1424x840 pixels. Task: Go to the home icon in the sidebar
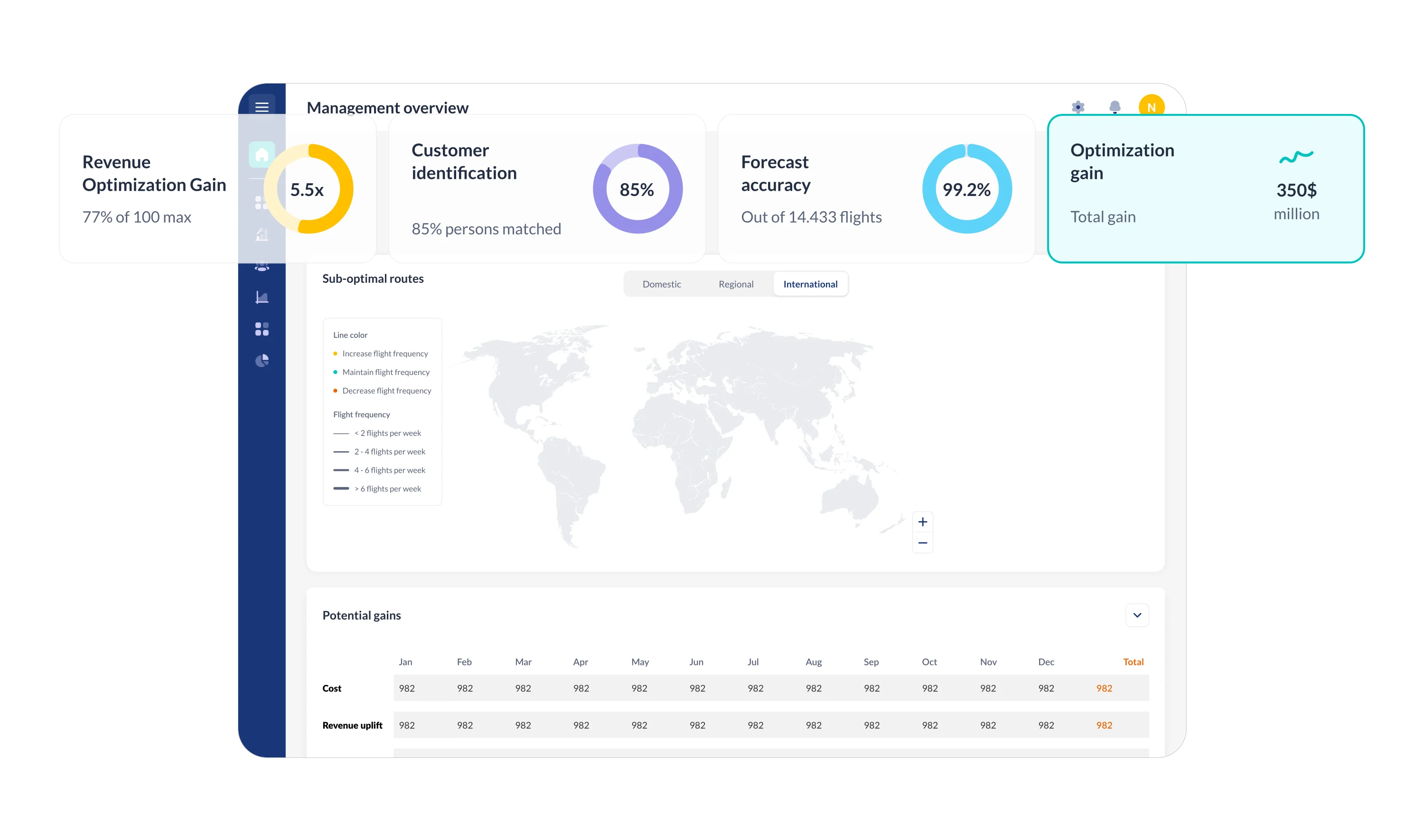point(262,155)
